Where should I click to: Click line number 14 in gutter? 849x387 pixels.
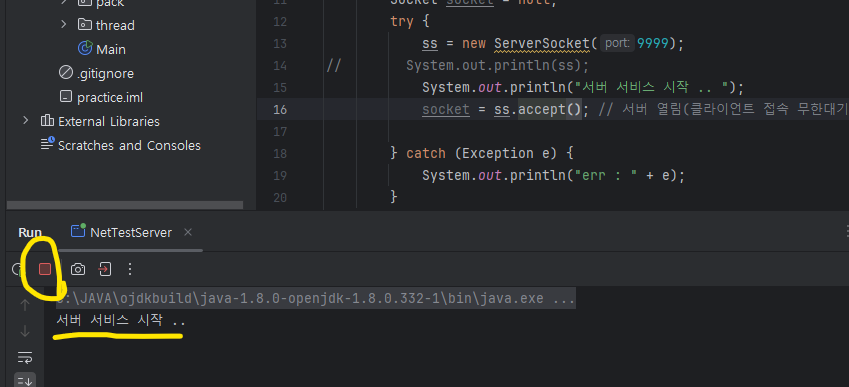pyautogui.click(x=279, y=65)
